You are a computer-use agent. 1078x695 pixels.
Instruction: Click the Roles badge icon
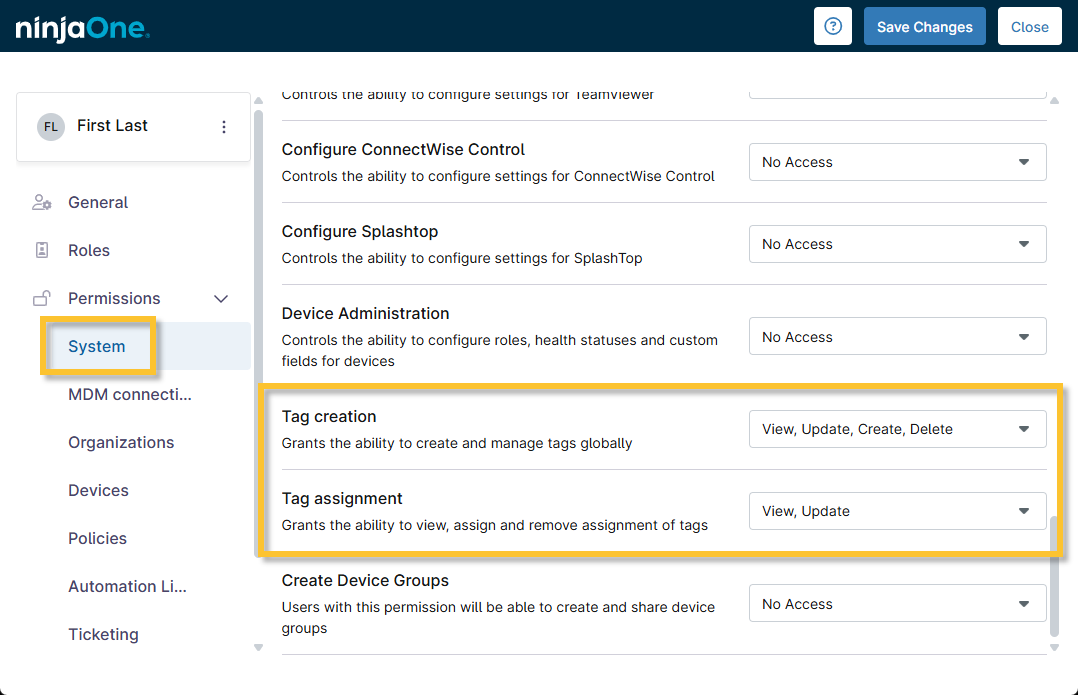42,251
